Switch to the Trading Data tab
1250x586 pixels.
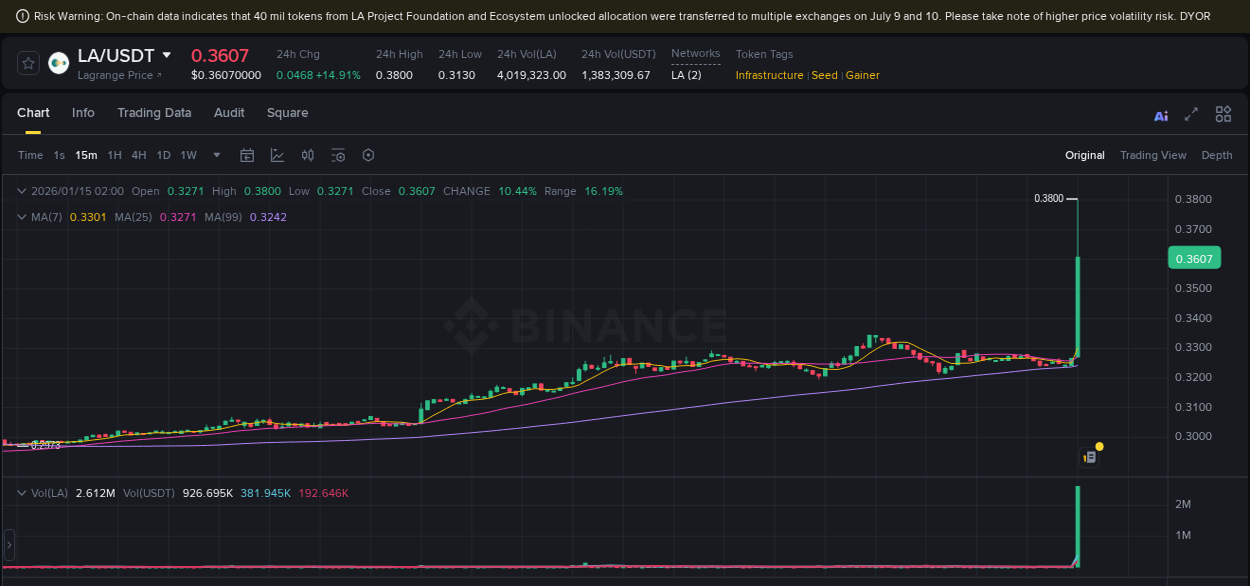[154, 113]
